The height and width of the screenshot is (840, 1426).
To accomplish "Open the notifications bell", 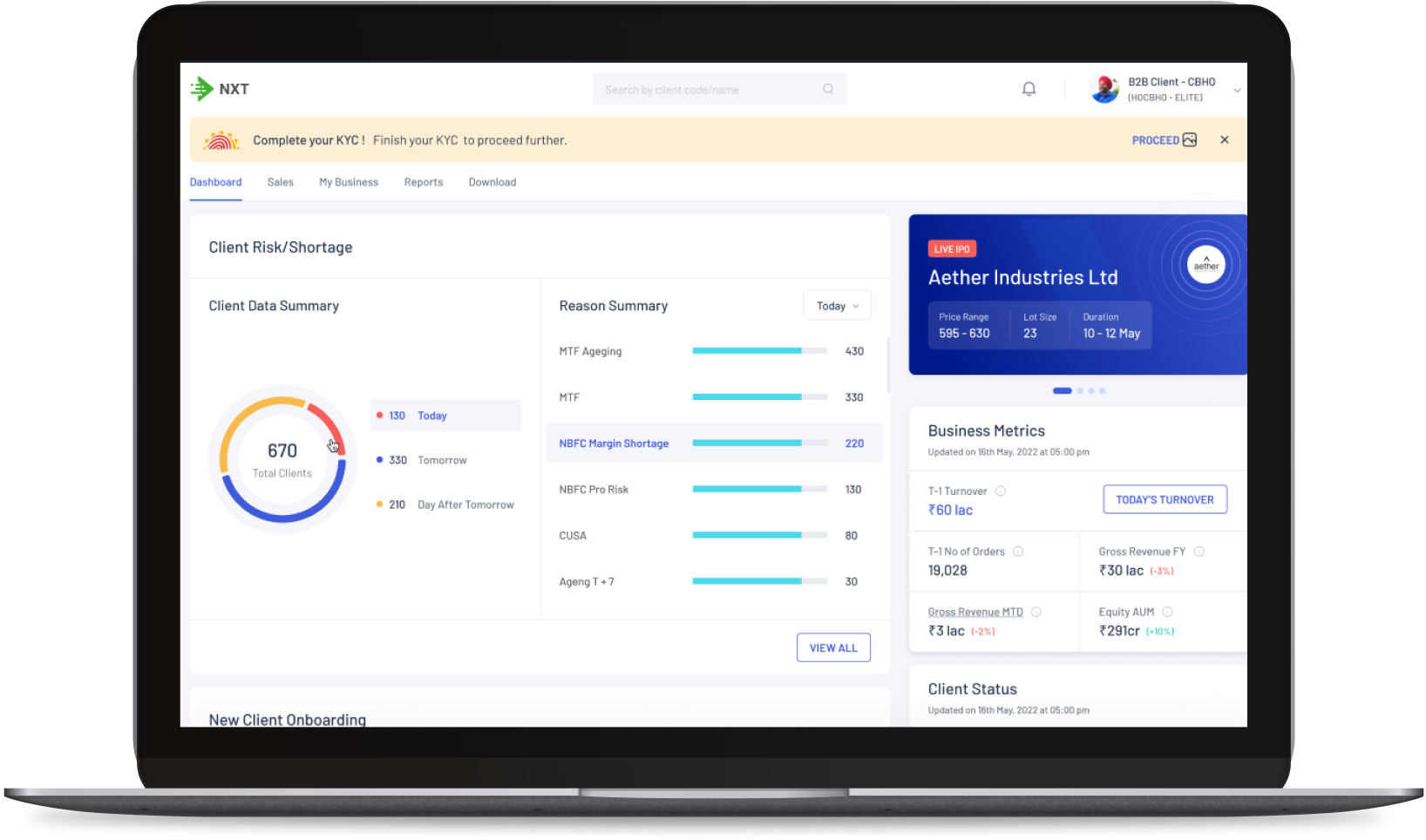I will tap(1029, 89).
